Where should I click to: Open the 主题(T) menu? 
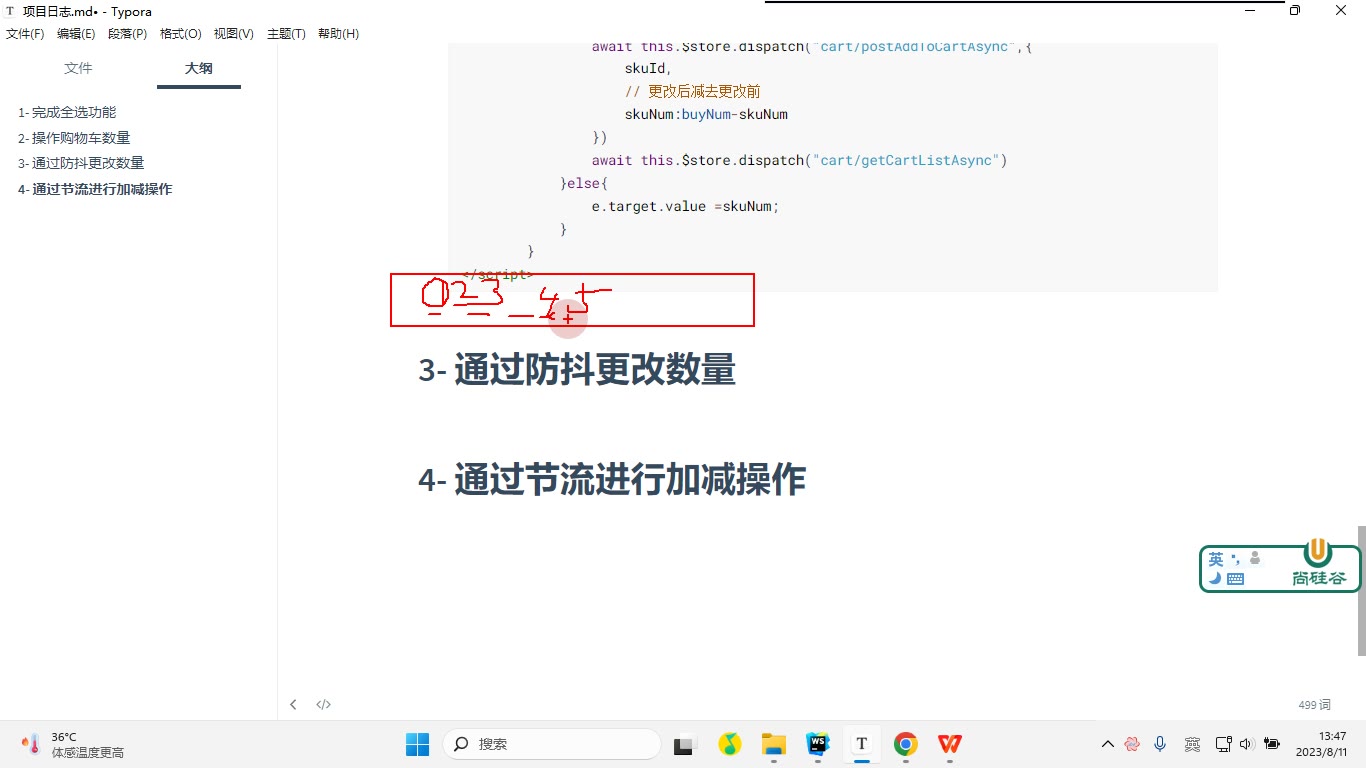tap(286, 34)
